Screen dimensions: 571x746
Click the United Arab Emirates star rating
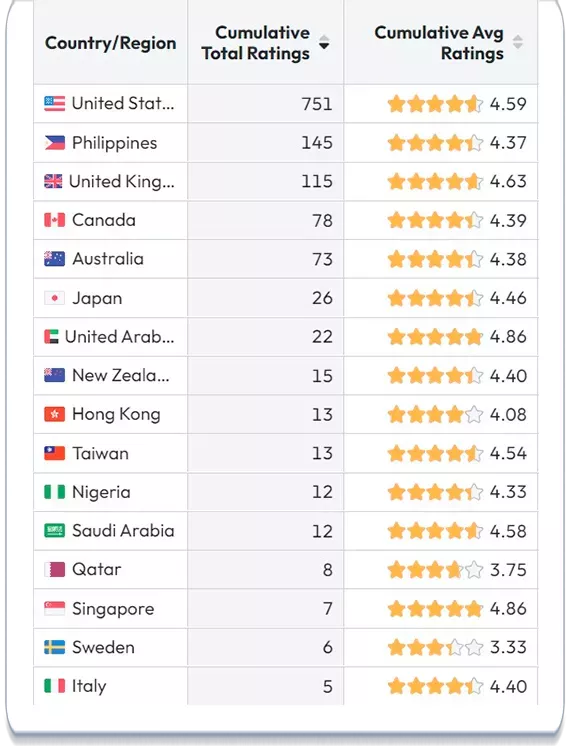(435, 337)
